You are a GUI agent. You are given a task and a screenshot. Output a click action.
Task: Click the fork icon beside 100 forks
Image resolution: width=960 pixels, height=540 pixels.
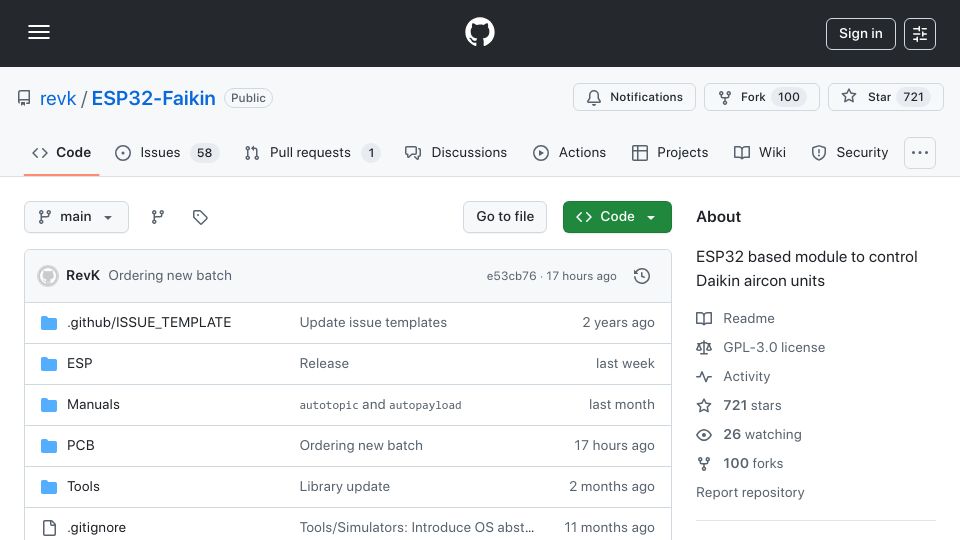(x=704, y=463)
